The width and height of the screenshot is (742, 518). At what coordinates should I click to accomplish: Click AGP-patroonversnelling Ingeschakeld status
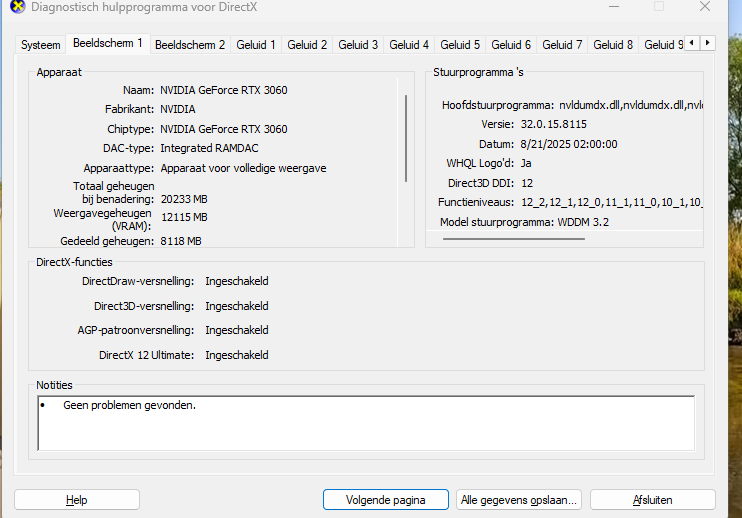click(x=237, y=330)
